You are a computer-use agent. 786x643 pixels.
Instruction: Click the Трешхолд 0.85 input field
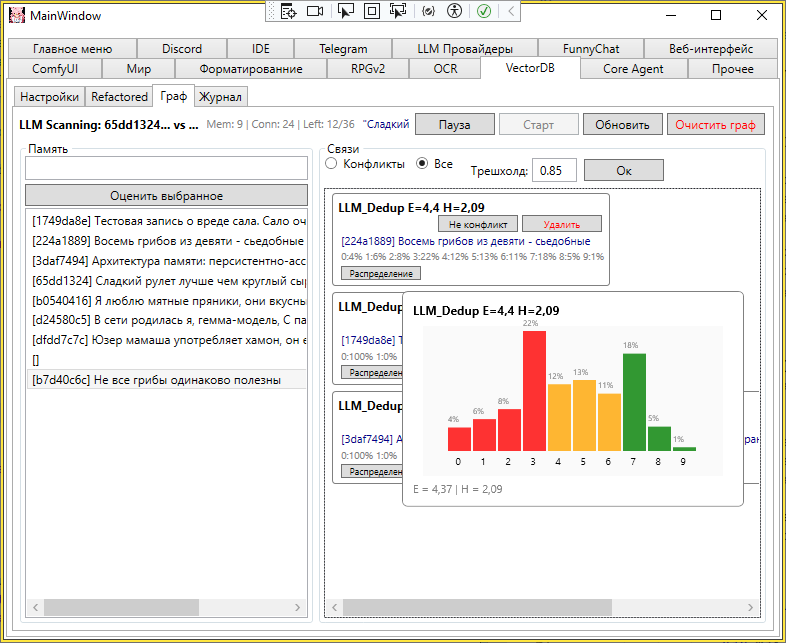[x=554, y=170]
